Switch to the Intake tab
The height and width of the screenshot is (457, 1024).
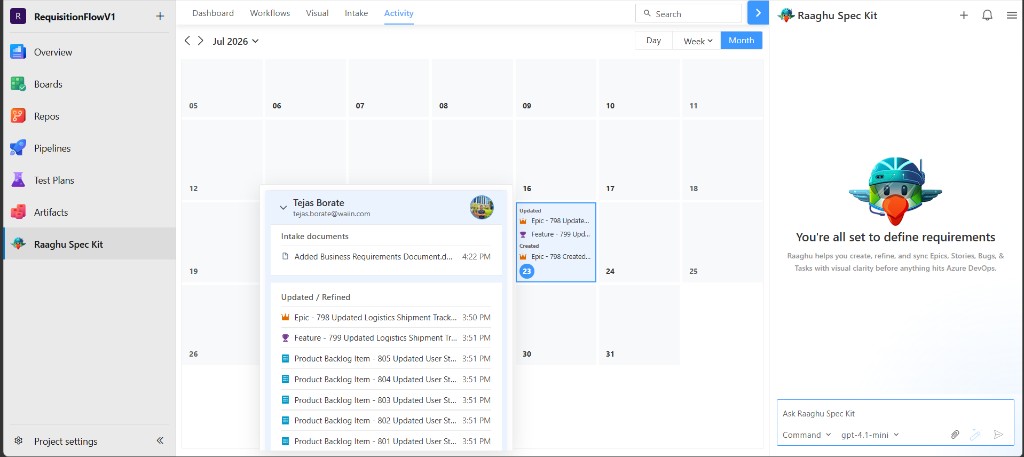357,13
